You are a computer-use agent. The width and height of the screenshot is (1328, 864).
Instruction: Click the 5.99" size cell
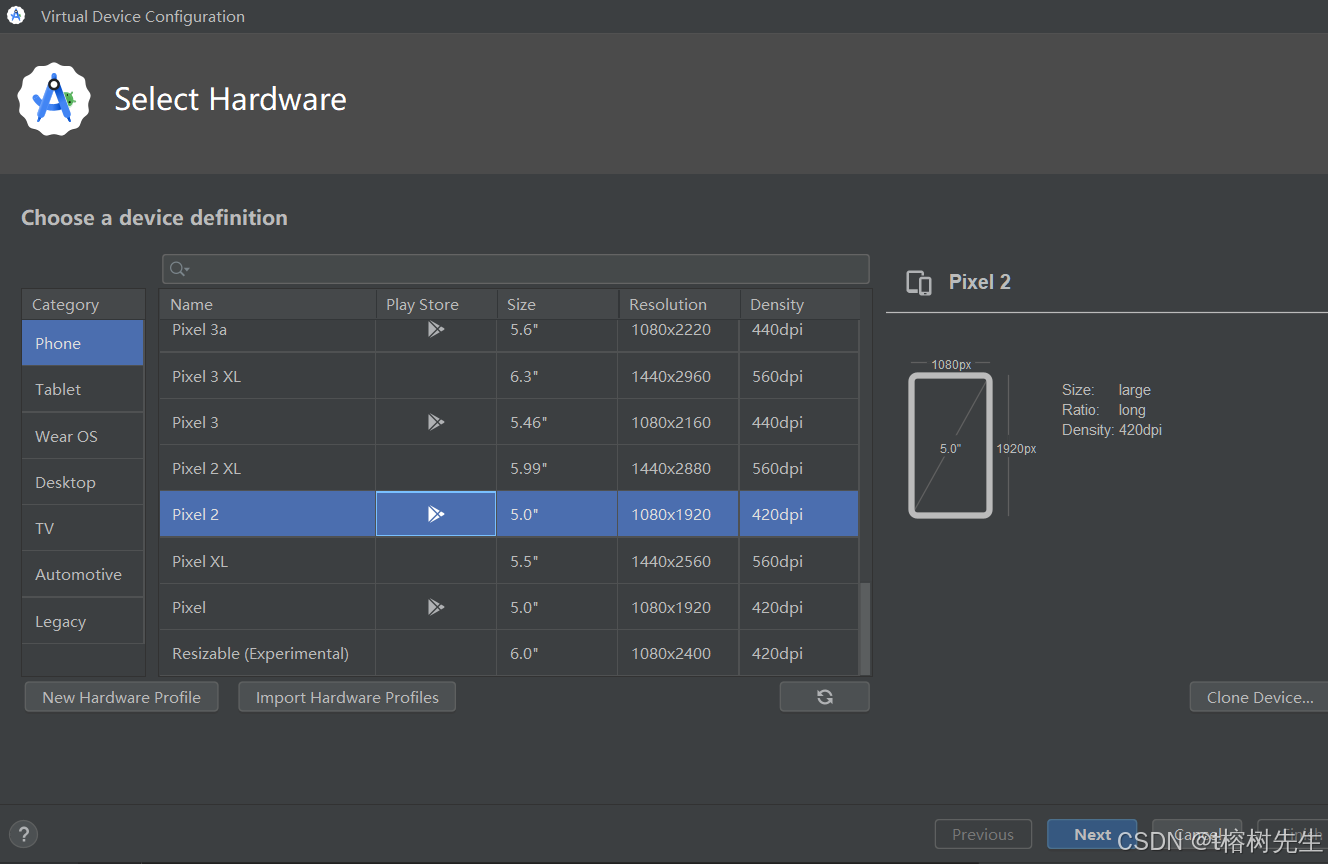click(557, 468)
